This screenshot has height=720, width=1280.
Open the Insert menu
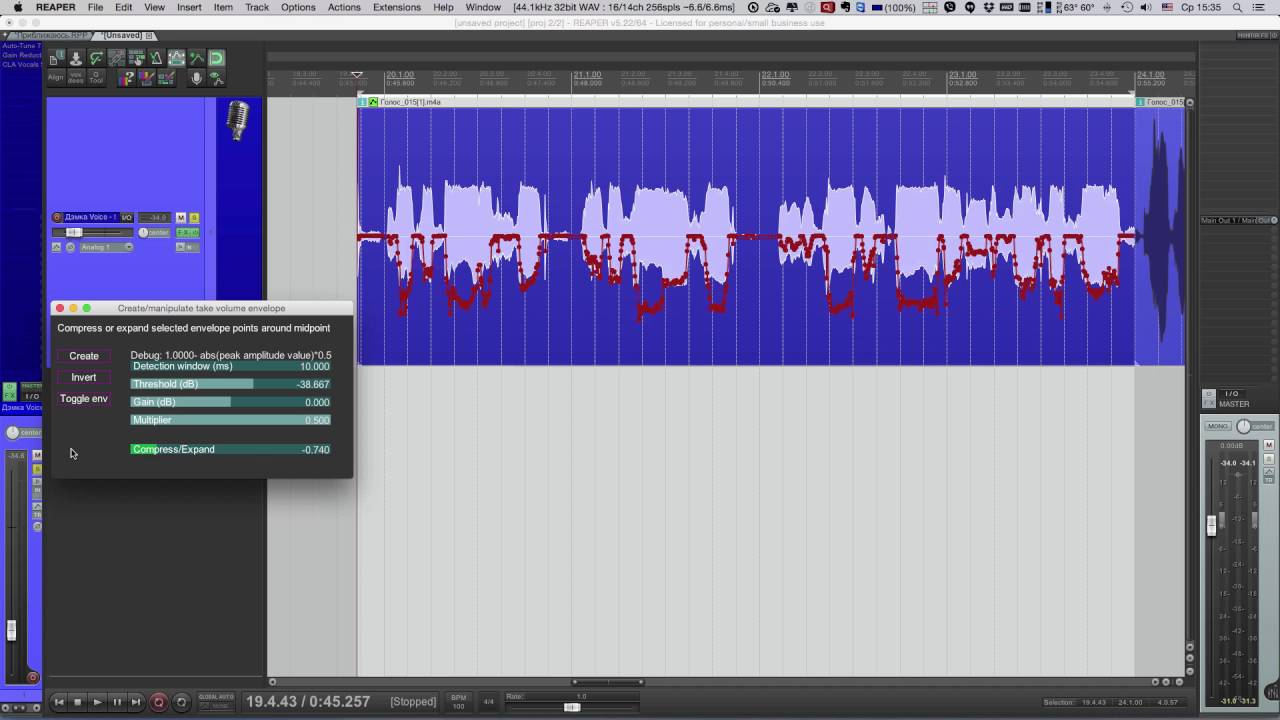pos(189,7)
